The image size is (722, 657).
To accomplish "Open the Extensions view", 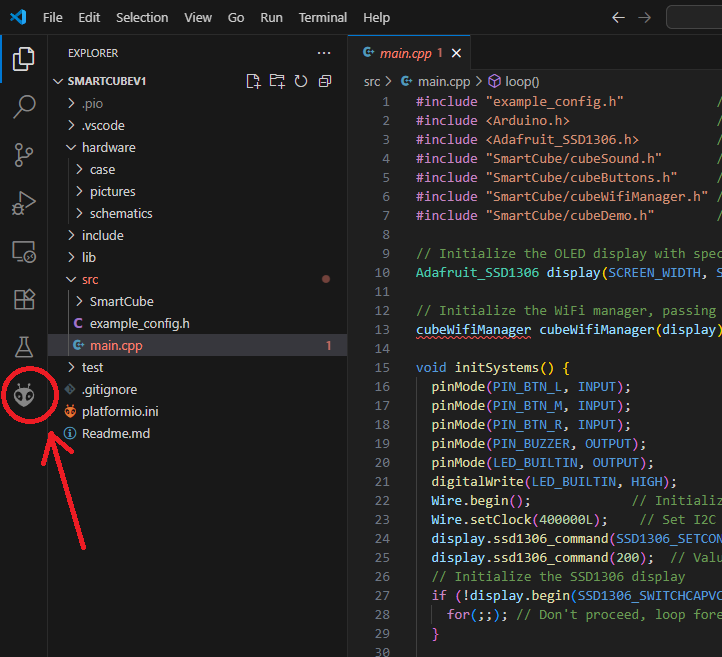I will coord(24,299).
